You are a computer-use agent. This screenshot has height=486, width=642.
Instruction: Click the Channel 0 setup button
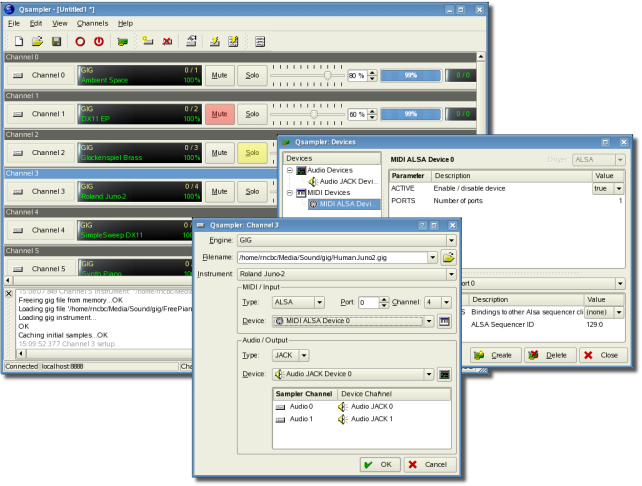click(x=40, y=75)
